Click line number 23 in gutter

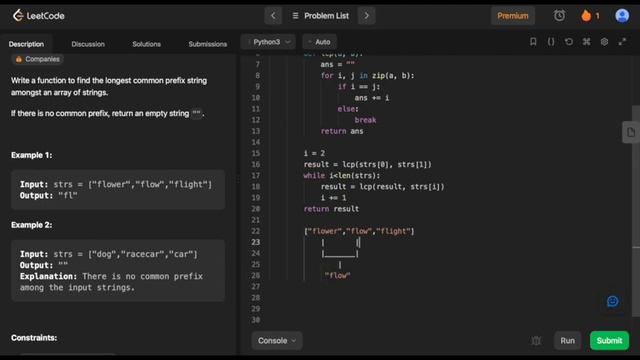coord(256,242)
